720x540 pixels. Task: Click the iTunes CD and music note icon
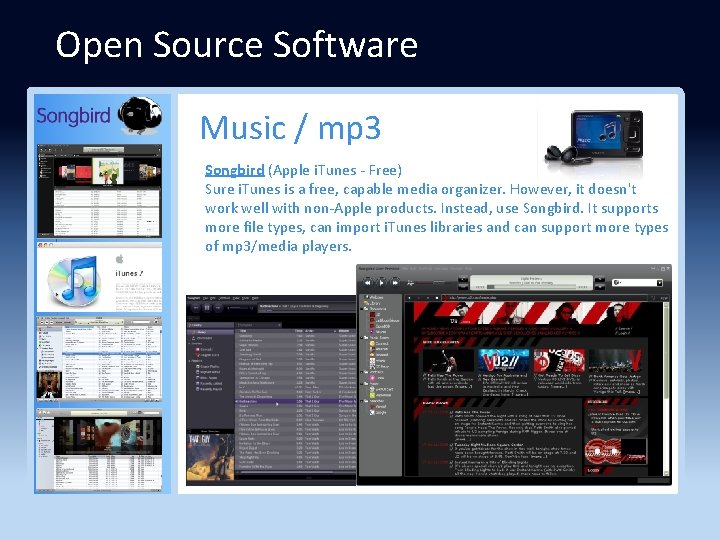pyautogui.click(x=73, y=281)
